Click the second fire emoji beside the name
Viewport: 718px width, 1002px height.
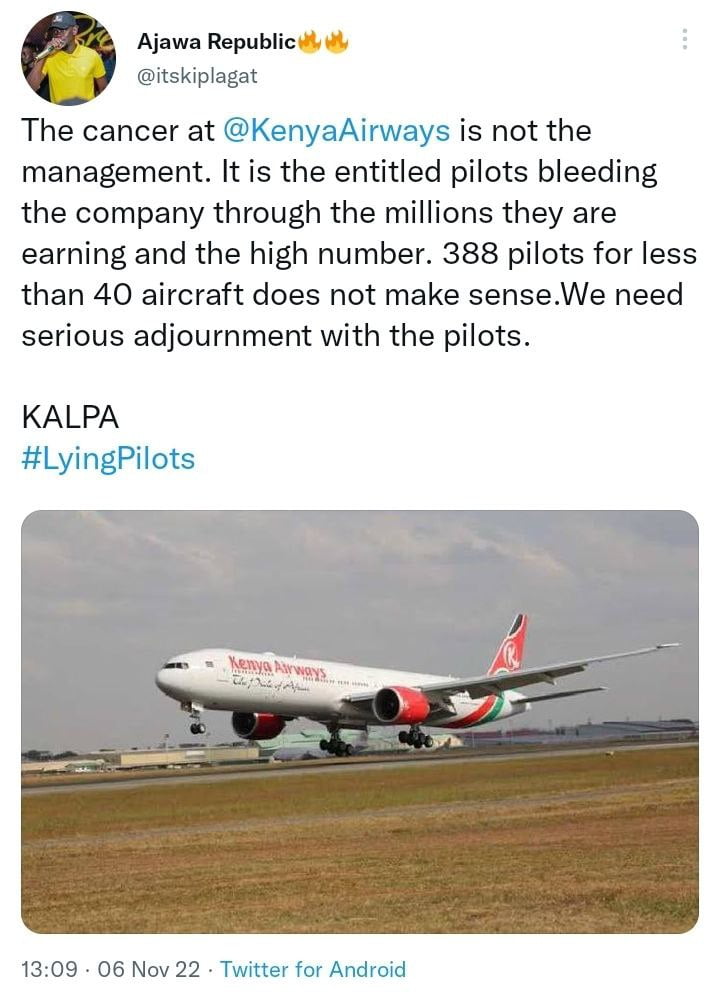[336, 42]
